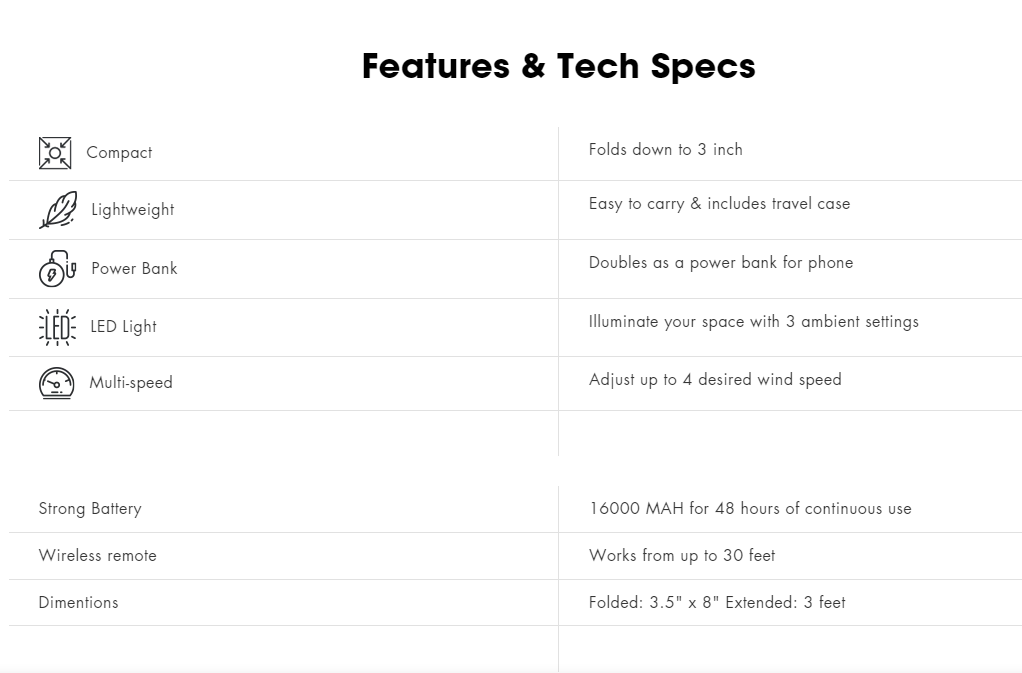Click the LED Light icon
Screen dimensions: 1022x673
(x=57, y=327)
